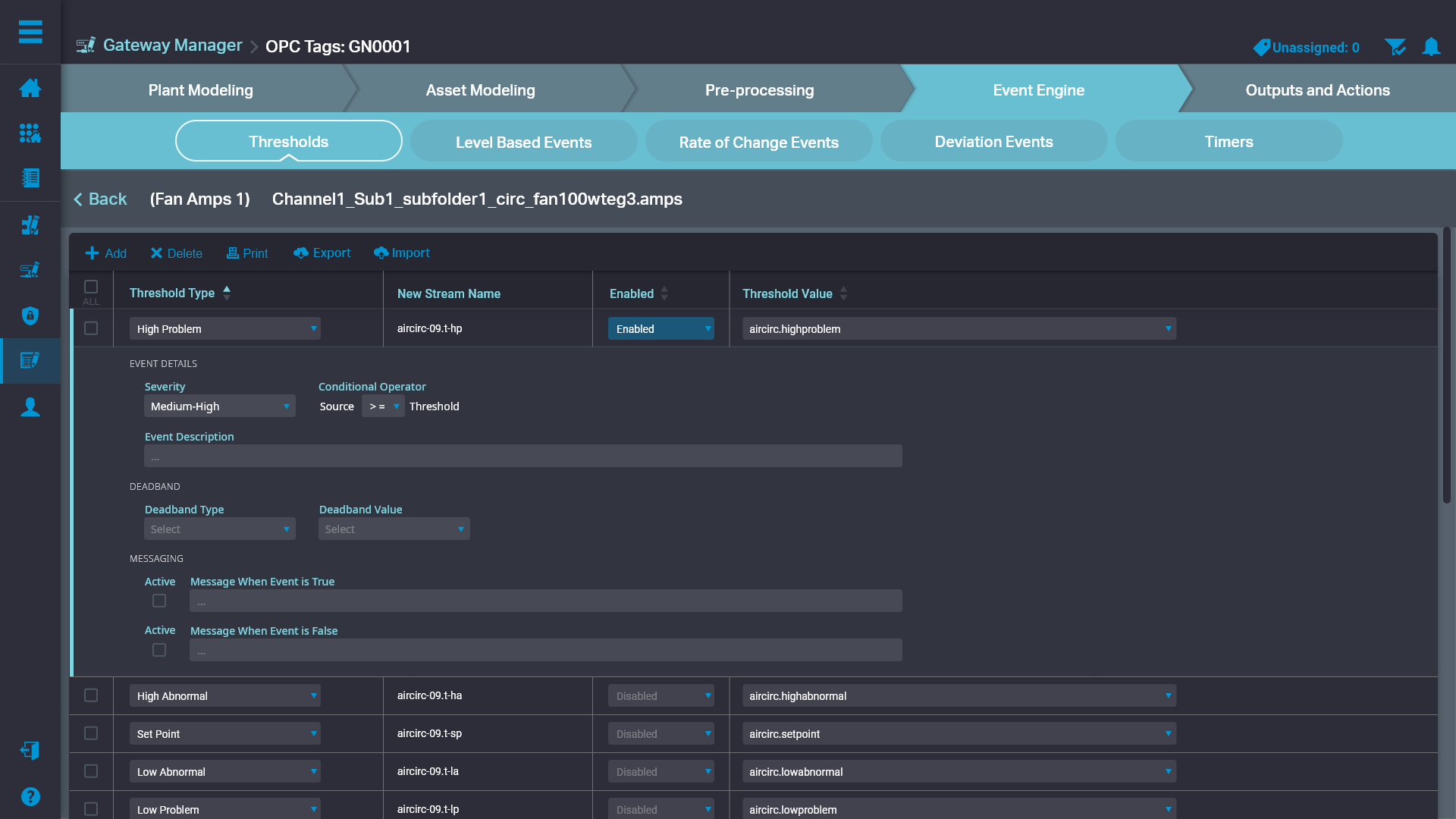Click the logout icon in sidebar

[x=30, y=750]
